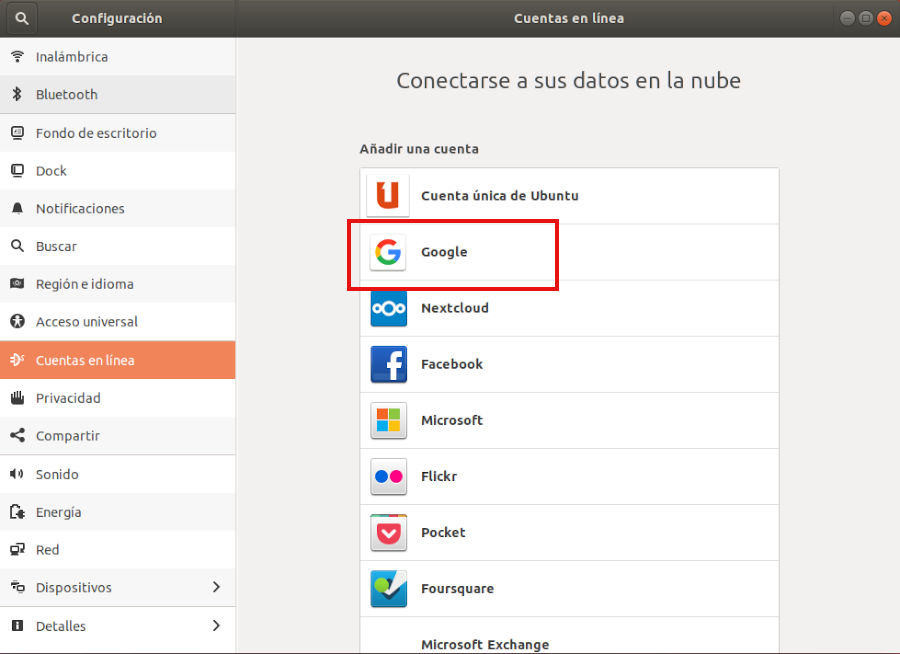Select Acceso universal label
This screenshot has height=654, width=900.
[x=87, y=322]
